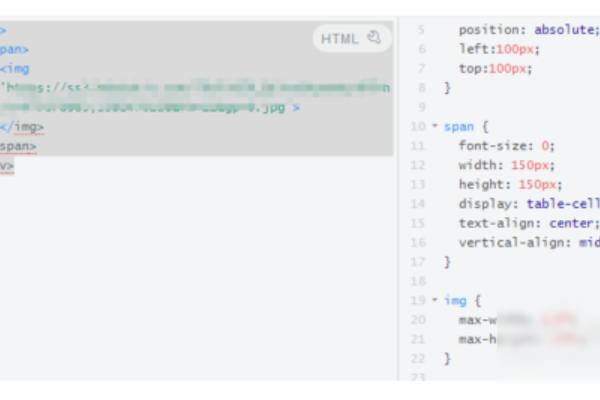Click the HTML language label
The height and width of the screenshot is (400, 600).
coord(339,39)
